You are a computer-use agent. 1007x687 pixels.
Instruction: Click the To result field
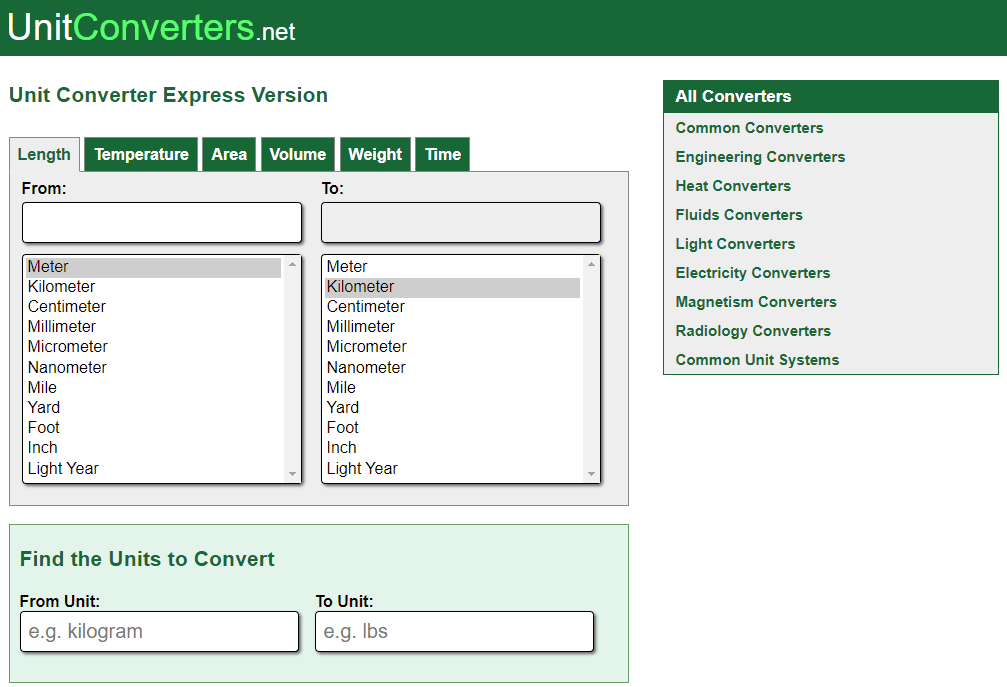pyautogui.click(x=461, y=223)
